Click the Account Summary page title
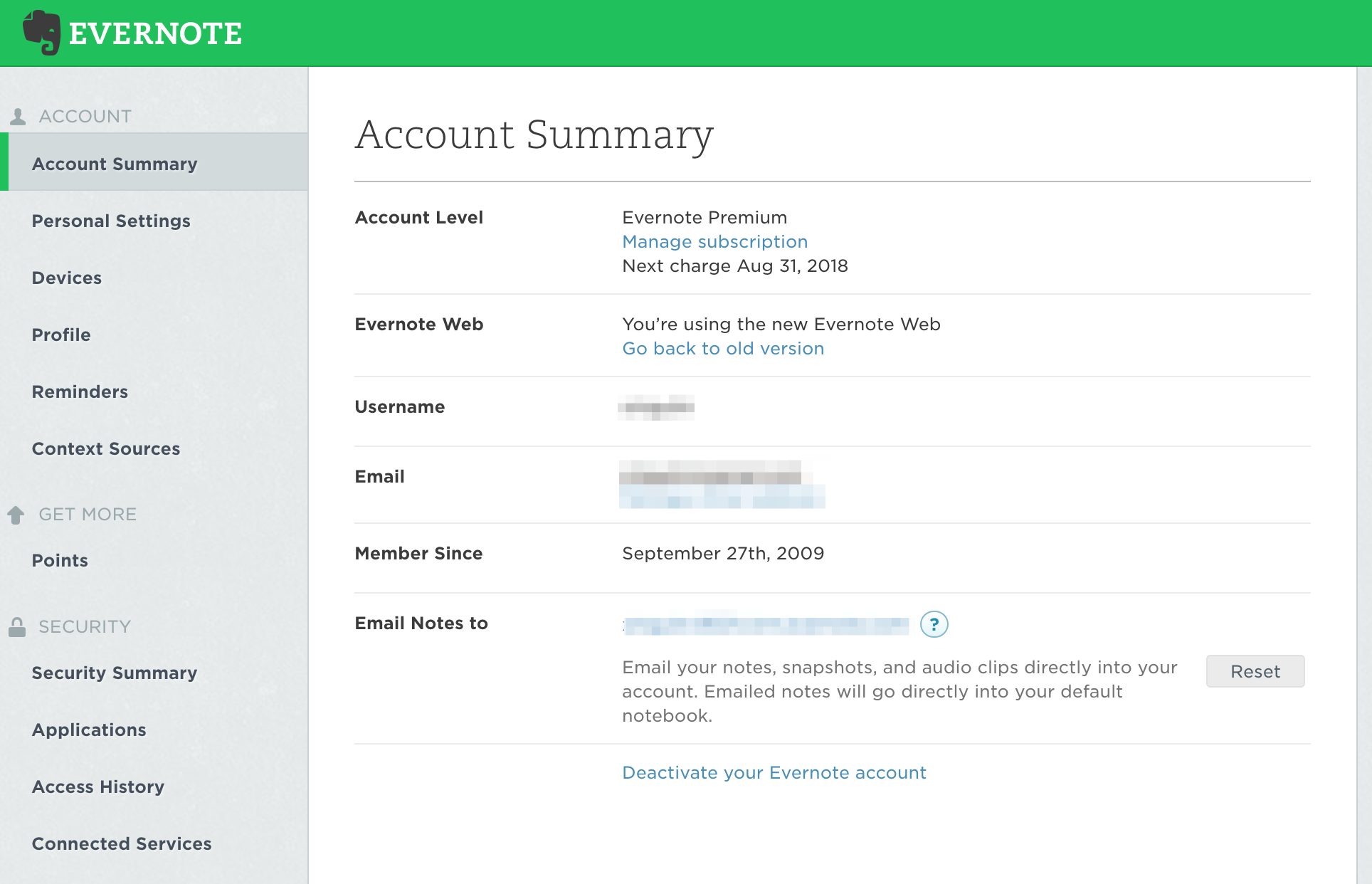Screen dimensions: 1372x884 pyautogui.click(x=534, y=135)
